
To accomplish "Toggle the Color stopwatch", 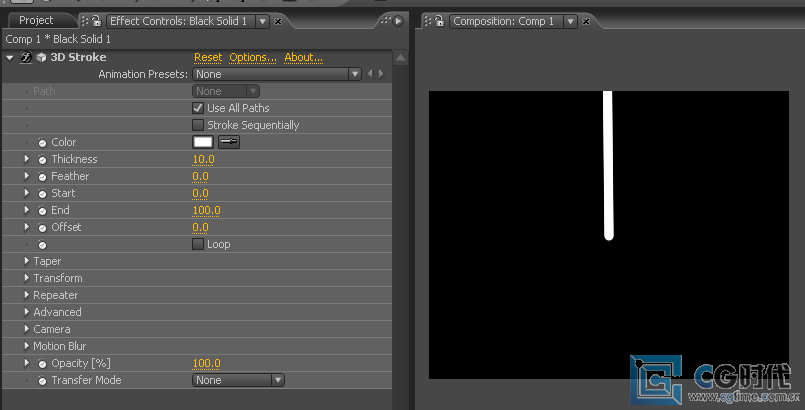I will (42, 143).
